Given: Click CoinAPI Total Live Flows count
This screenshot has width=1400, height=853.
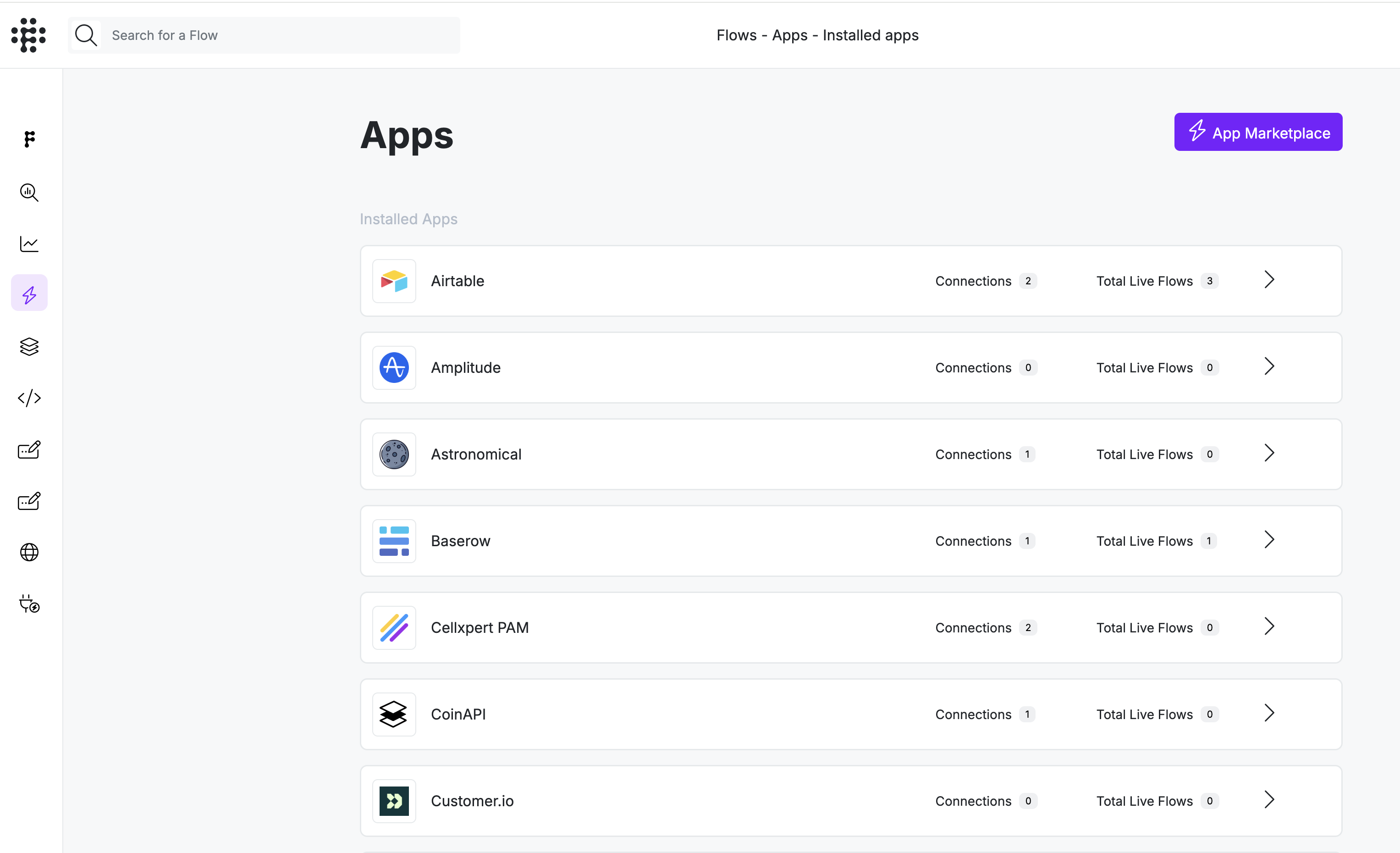Looking at the screenshot, I should 1210,715.
